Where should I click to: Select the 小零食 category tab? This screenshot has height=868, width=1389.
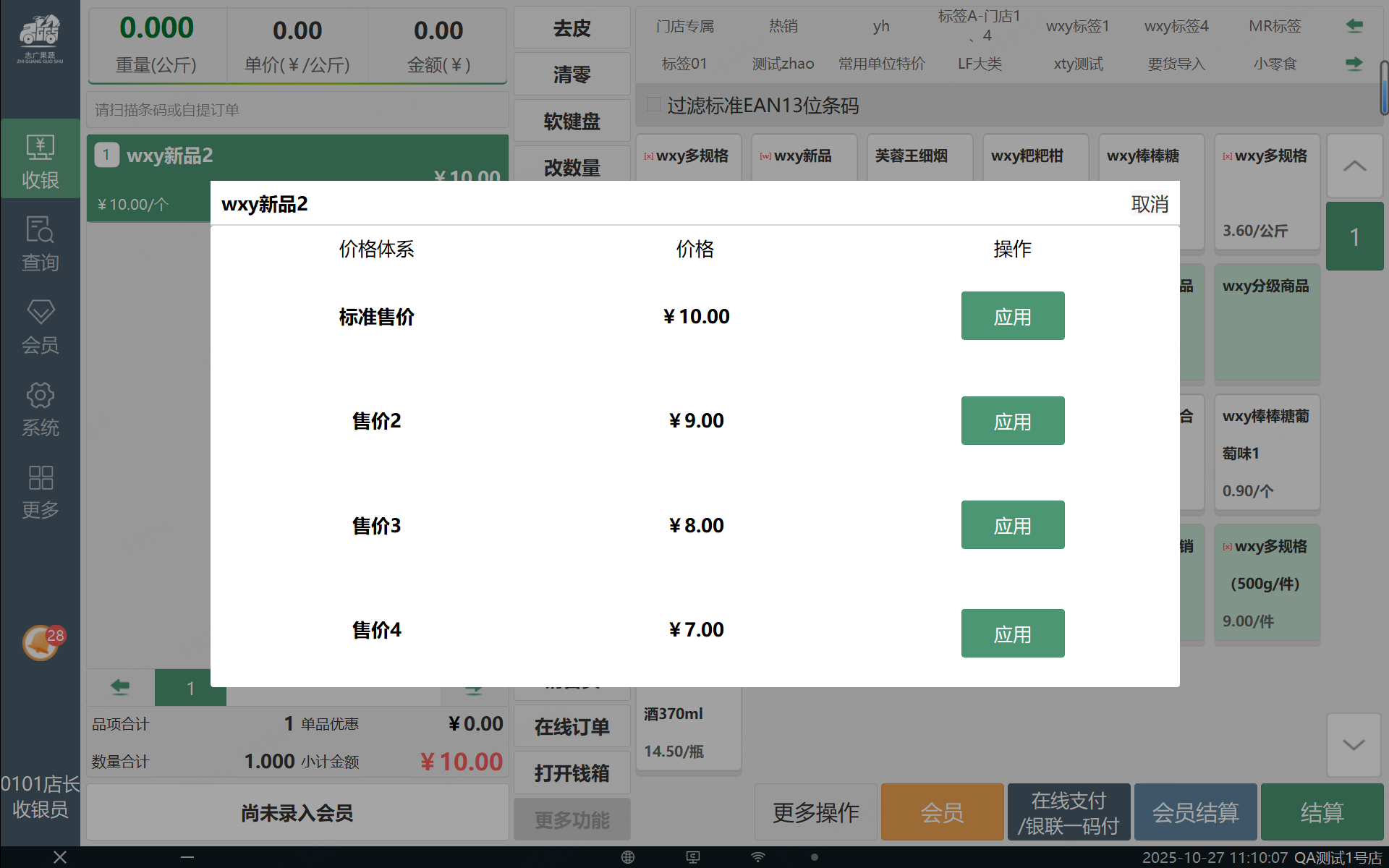(x=1275, y=64)
